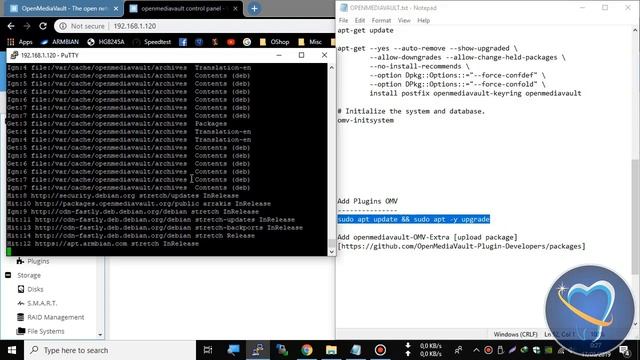Open the remote desktop taskbar icon
The height and width of the screenshot is (360, 640).
click(x=233, y=350)
